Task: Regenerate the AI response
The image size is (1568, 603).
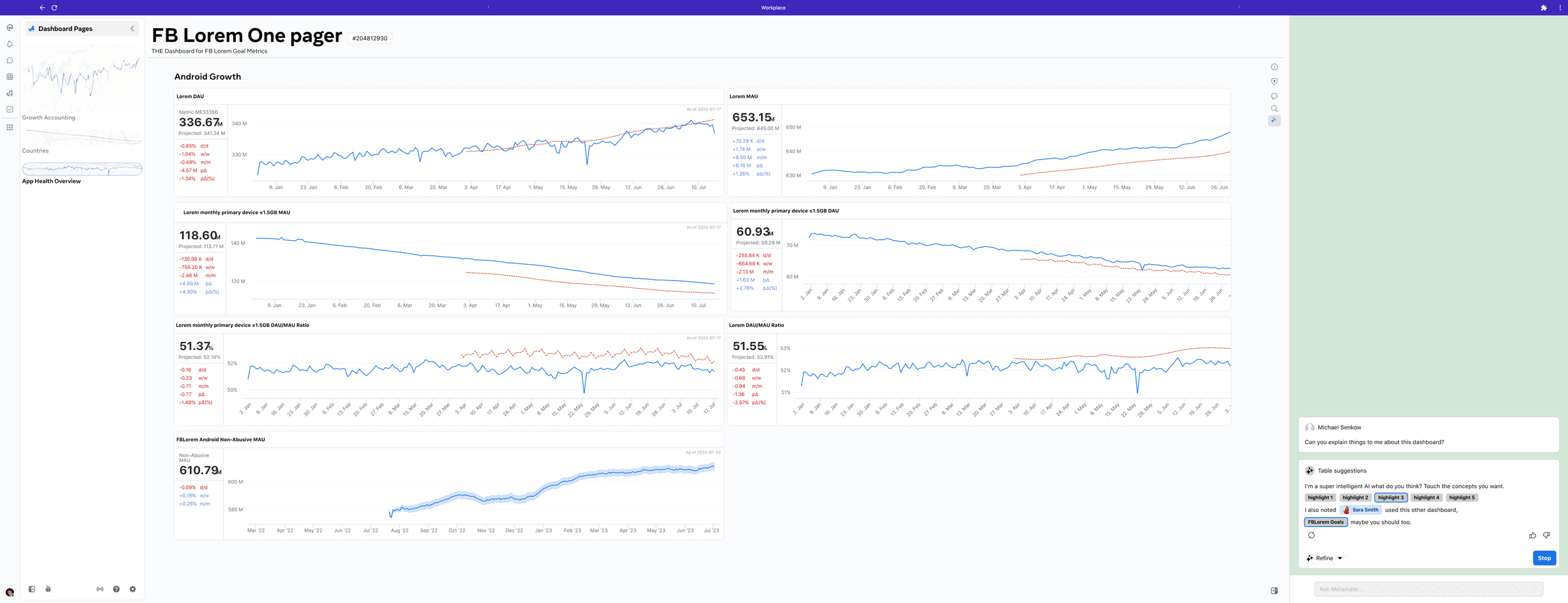Action: point(1311,535)
